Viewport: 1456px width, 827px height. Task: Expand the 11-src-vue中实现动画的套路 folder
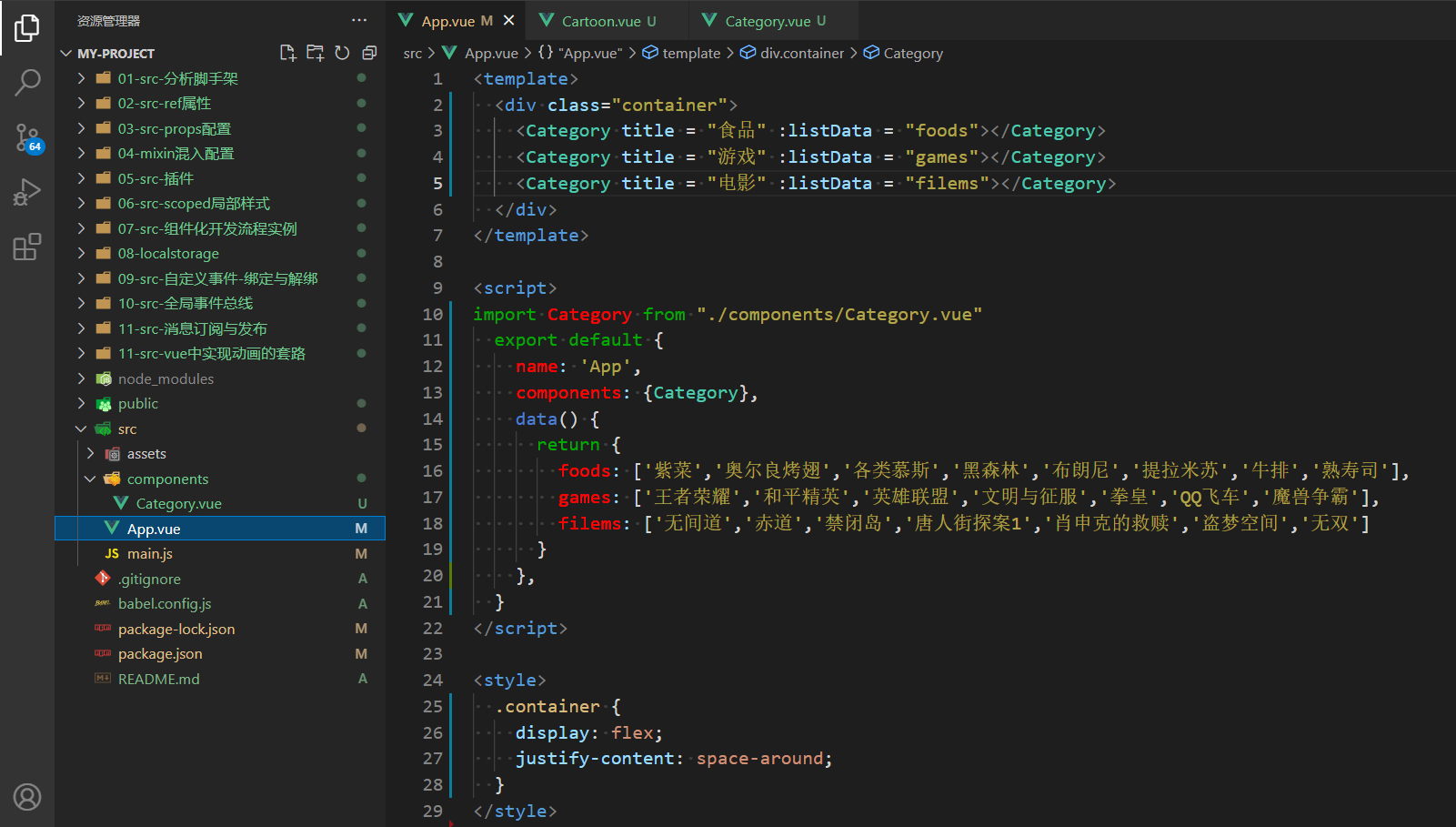pos(219,354)
